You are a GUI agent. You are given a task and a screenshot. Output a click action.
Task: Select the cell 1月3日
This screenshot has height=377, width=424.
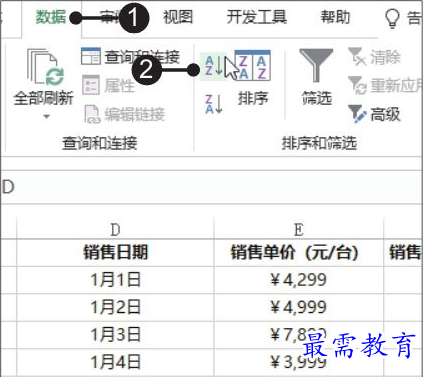[x=115, y=334]
